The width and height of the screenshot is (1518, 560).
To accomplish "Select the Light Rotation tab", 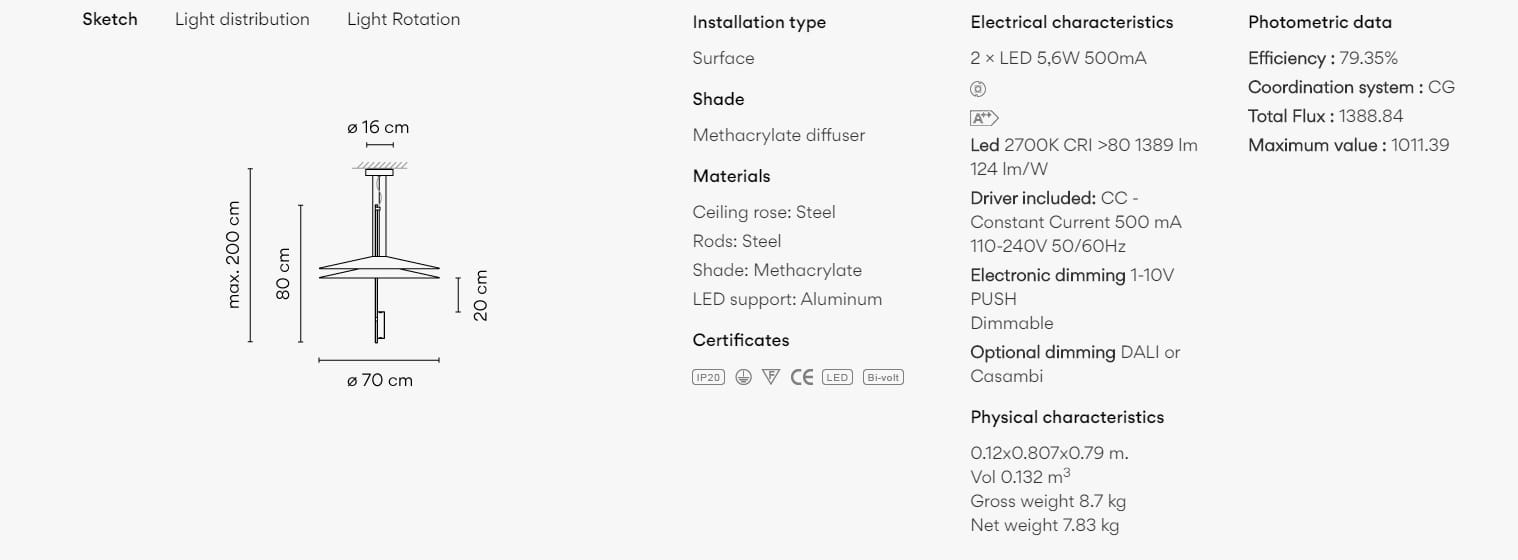I will point(403,19).
